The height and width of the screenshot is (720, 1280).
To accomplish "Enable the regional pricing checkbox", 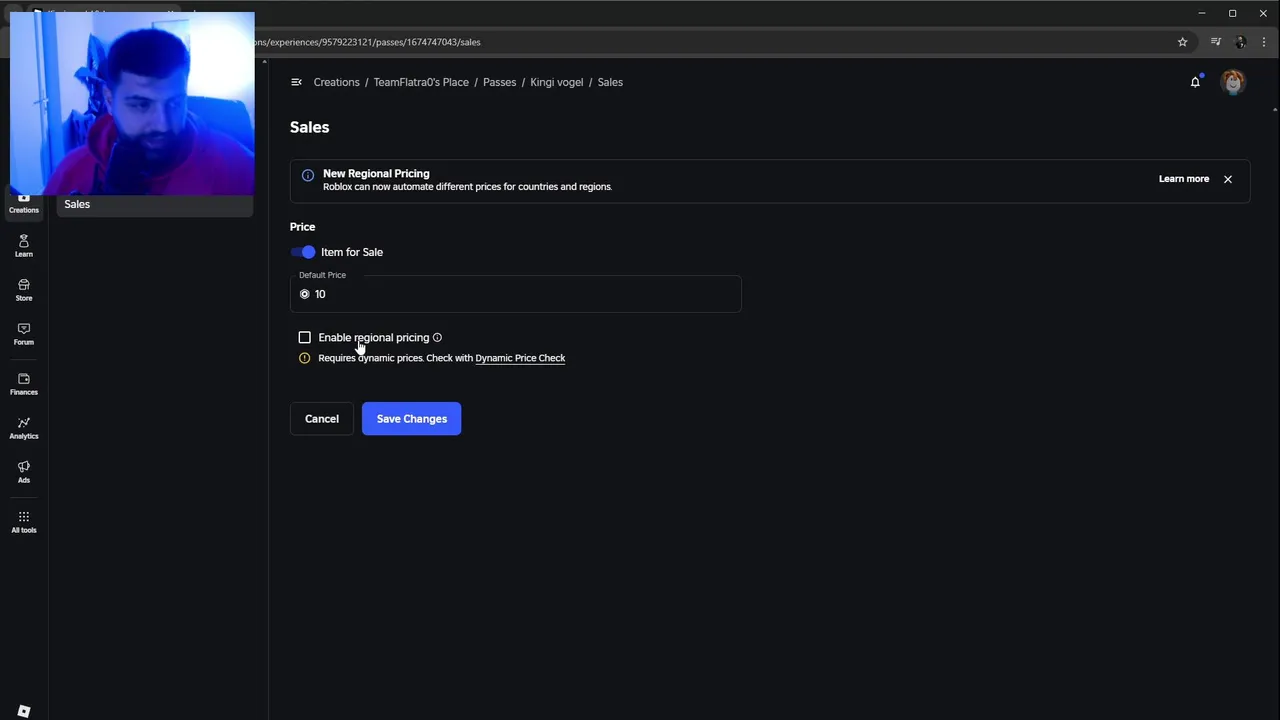I will (x=305, y=338).
